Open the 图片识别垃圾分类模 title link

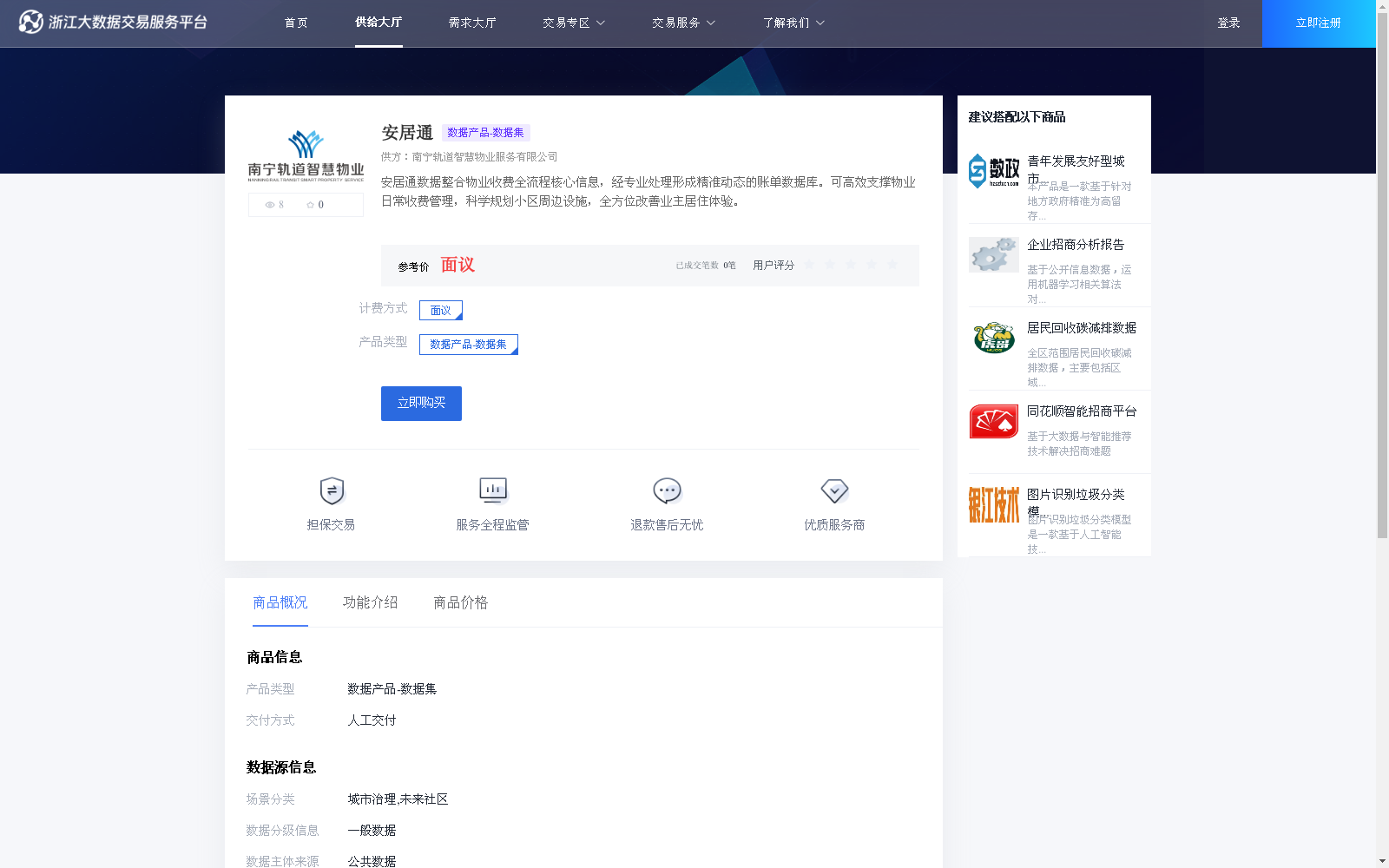click(1076, 503)
